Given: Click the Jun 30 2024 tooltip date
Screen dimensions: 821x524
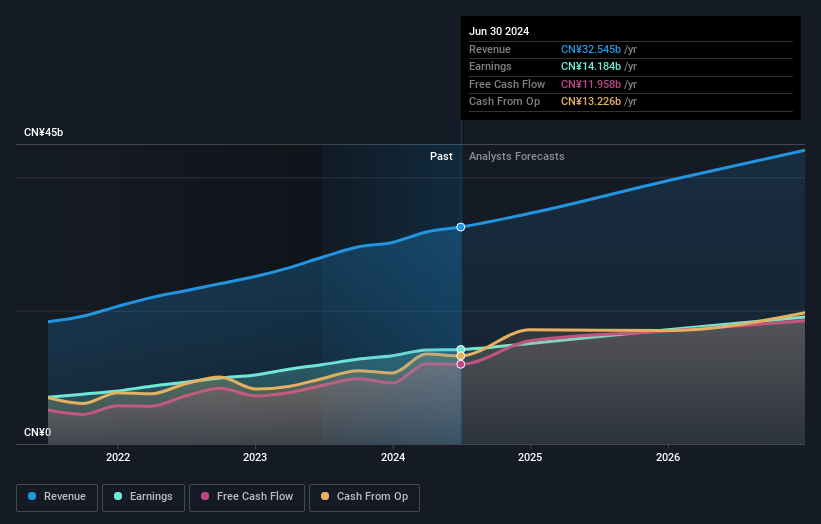Looking at the screenshot, I should coord(499,31).
